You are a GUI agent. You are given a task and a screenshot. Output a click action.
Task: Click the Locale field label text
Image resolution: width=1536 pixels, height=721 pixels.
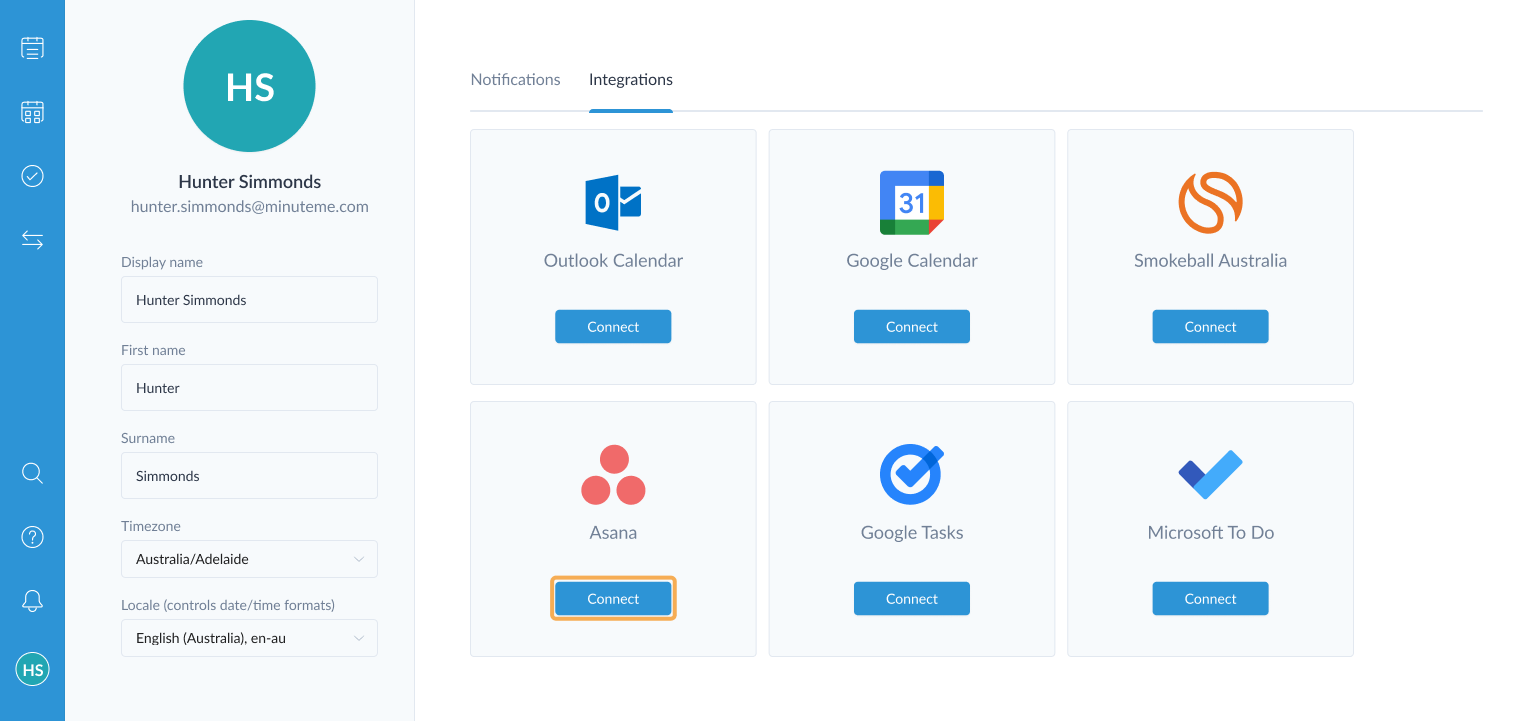(228, 605)
